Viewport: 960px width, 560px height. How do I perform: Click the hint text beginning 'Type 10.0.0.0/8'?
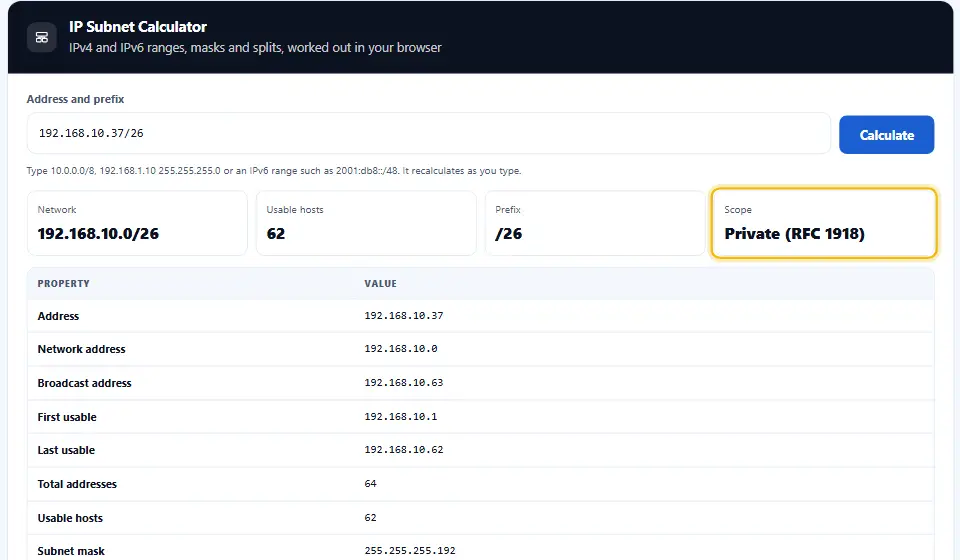[x=274, y=171]
